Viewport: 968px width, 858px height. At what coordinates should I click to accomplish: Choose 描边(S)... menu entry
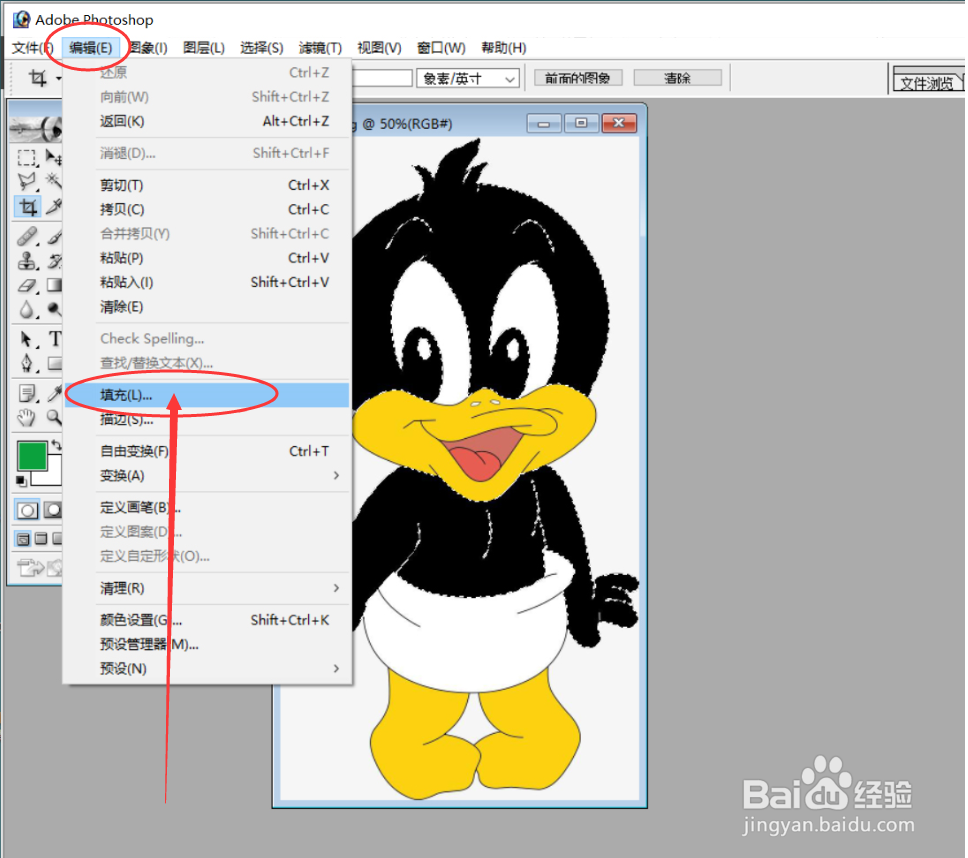point(208,419)
